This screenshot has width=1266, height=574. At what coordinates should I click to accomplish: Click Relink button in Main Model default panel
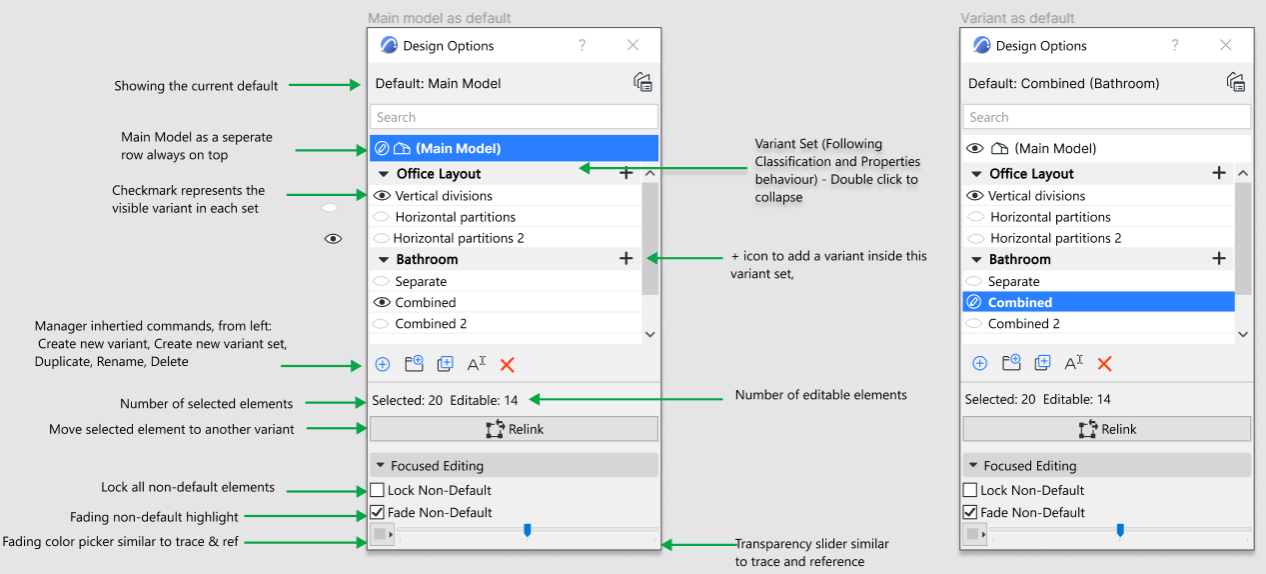[x=514, y=429]
